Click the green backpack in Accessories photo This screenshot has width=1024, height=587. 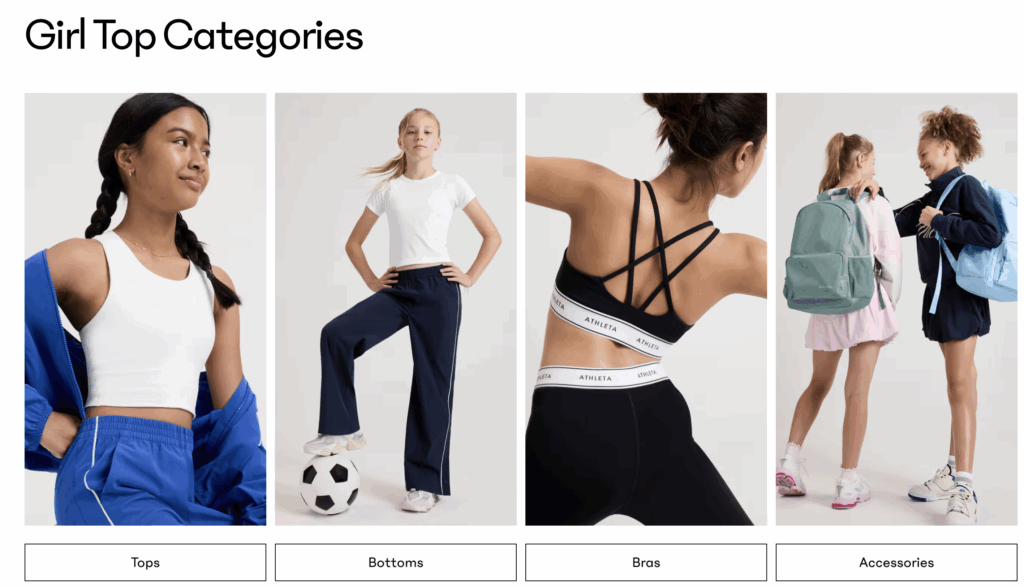click(x=829, y=251)
